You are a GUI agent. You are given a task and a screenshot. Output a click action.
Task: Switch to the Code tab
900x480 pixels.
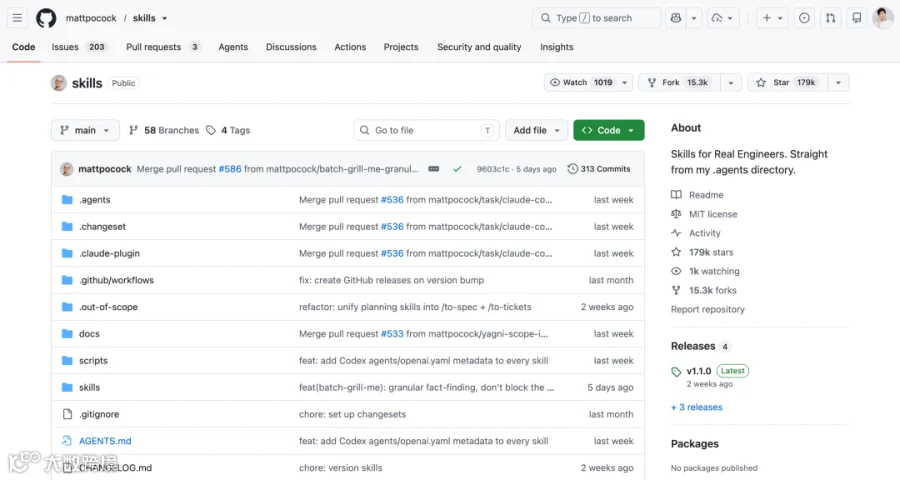pyautogui.click(x=24, y=47)
